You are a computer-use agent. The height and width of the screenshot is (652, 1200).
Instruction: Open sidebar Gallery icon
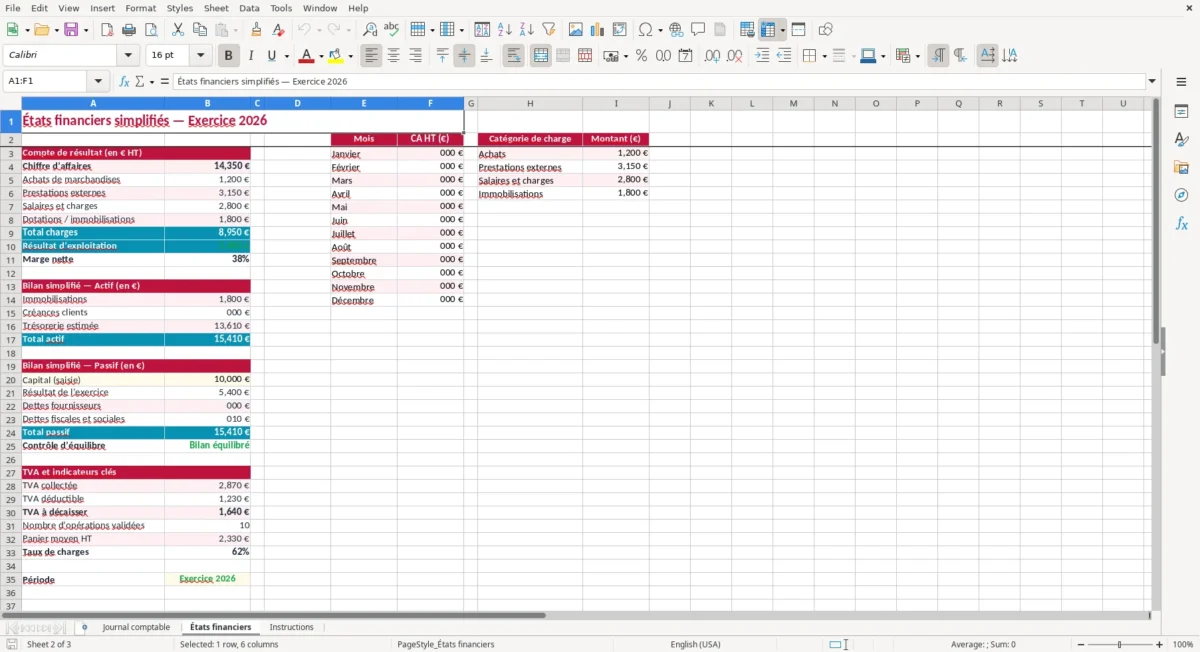(x=1181, y=168)
